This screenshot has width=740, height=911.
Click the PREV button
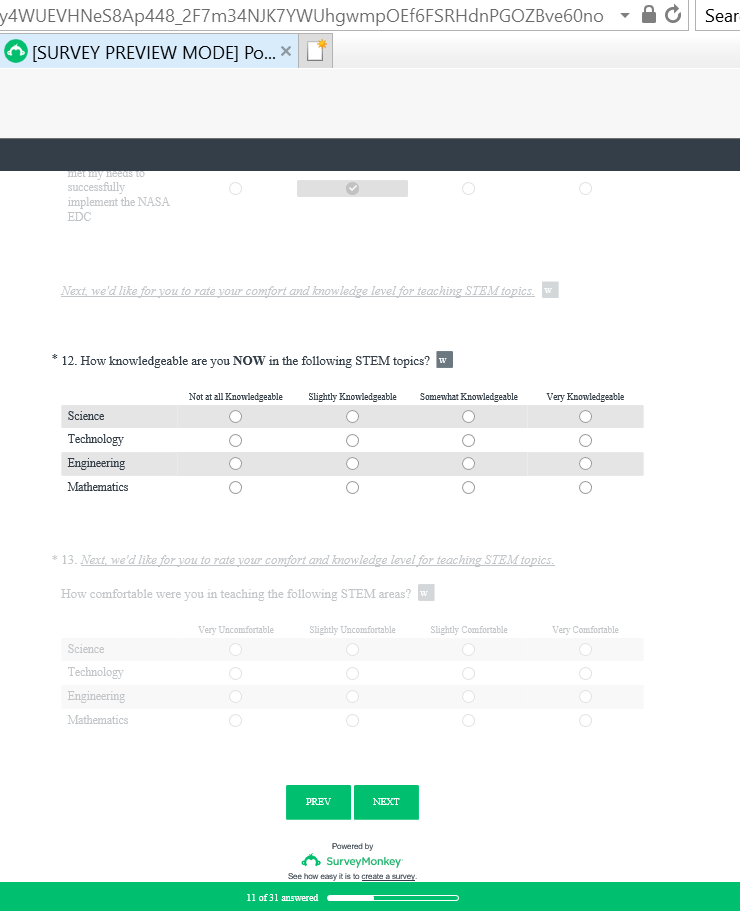click(318, 802)
